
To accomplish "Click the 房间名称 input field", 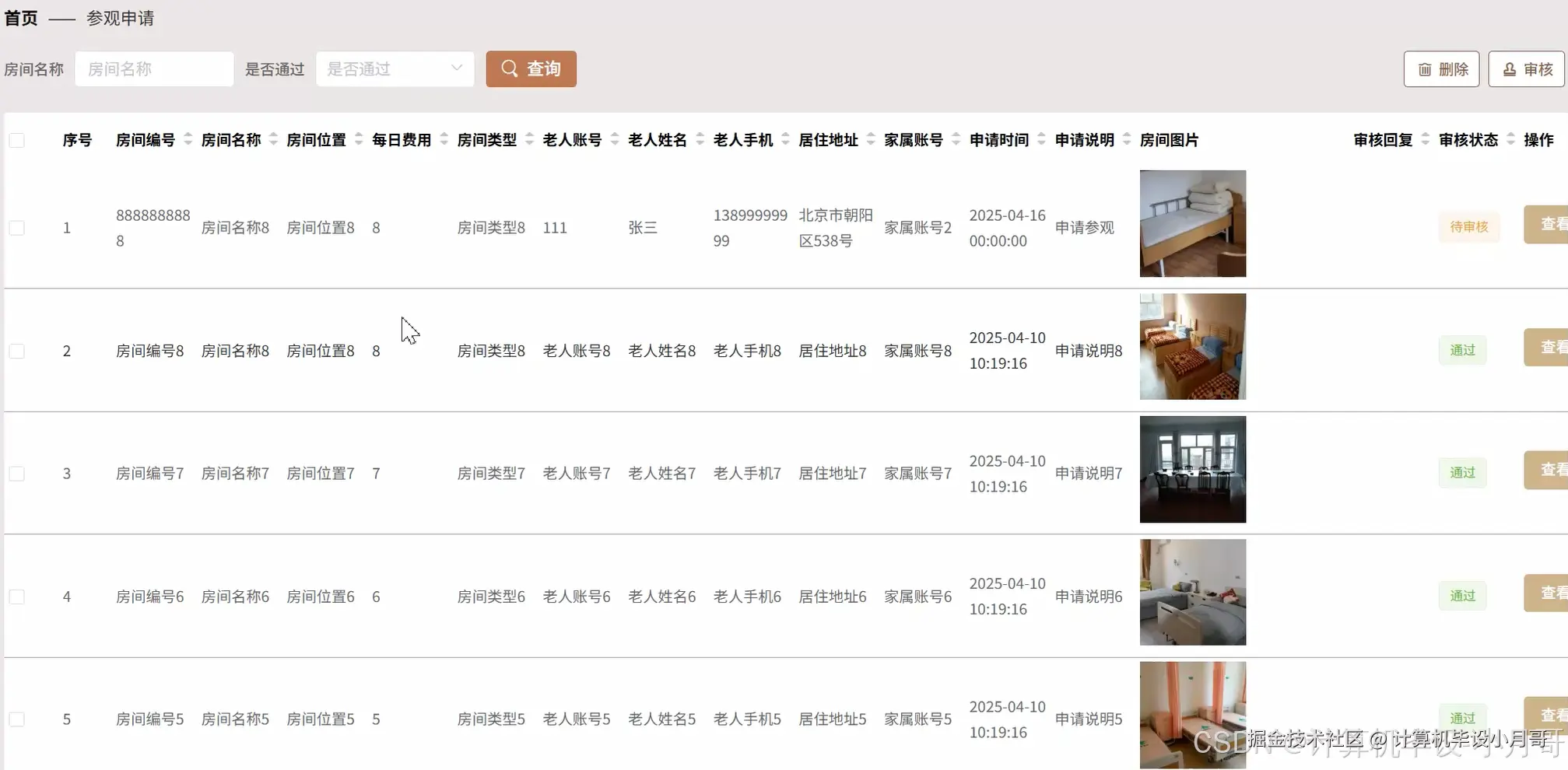I will 153,68.
